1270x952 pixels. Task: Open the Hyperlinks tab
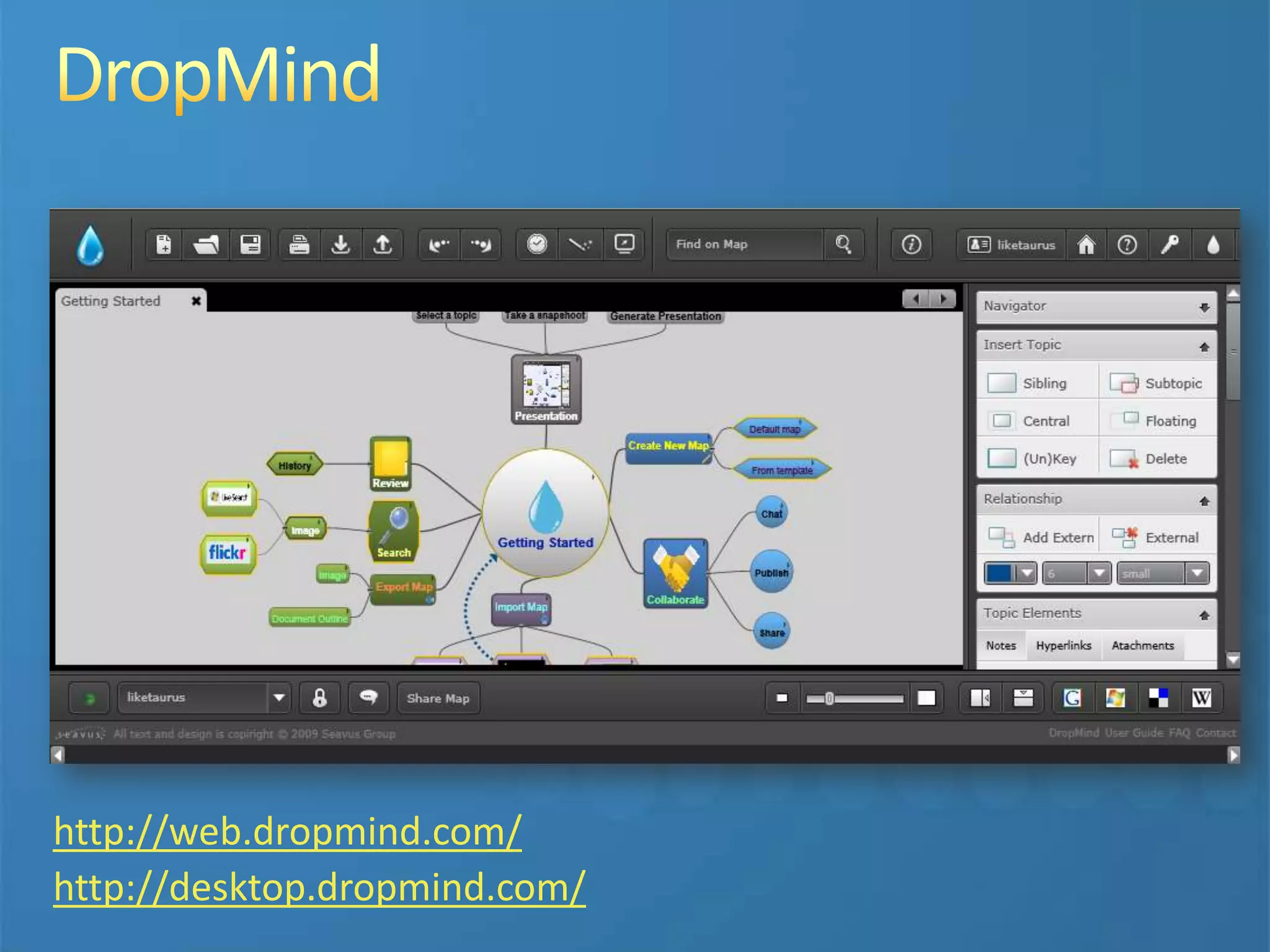point(1064,646)
